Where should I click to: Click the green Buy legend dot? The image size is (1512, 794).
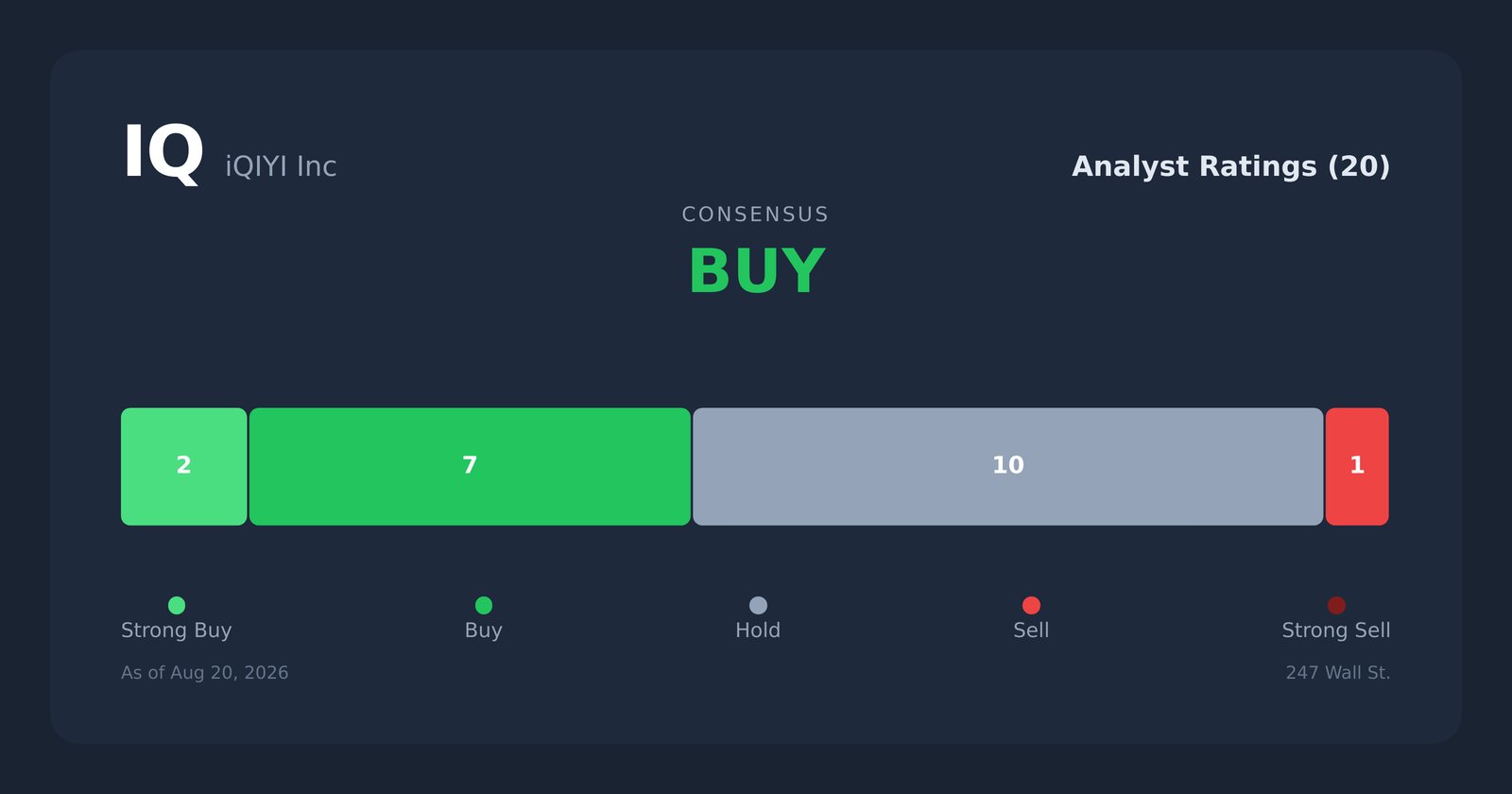coord(484,605)
